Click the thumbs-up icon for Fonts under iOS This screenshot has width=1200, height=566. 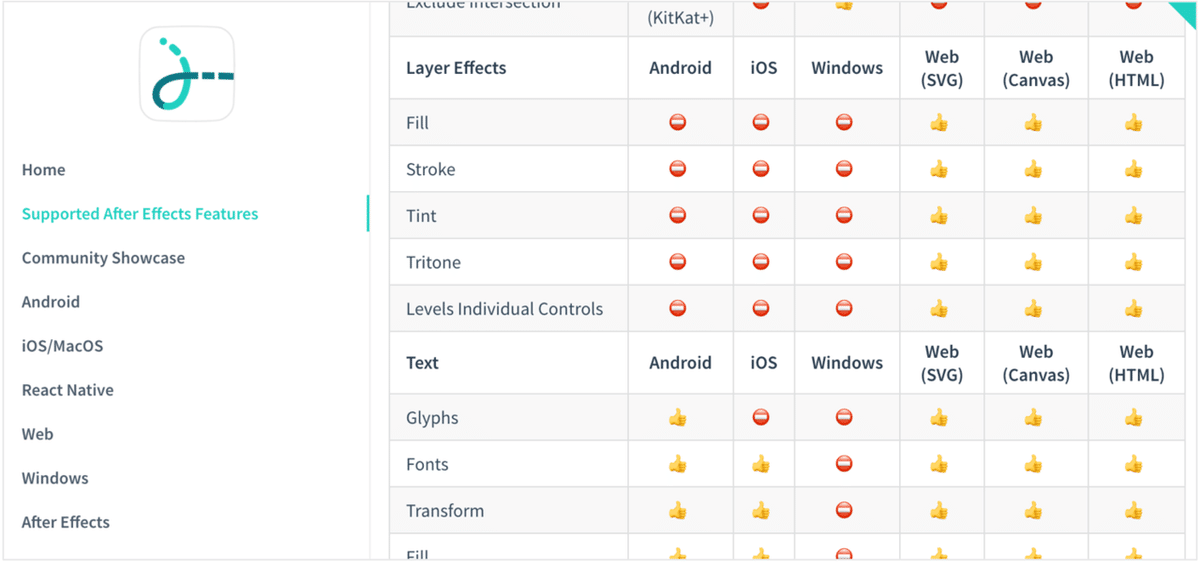click(x=761, y=464)
